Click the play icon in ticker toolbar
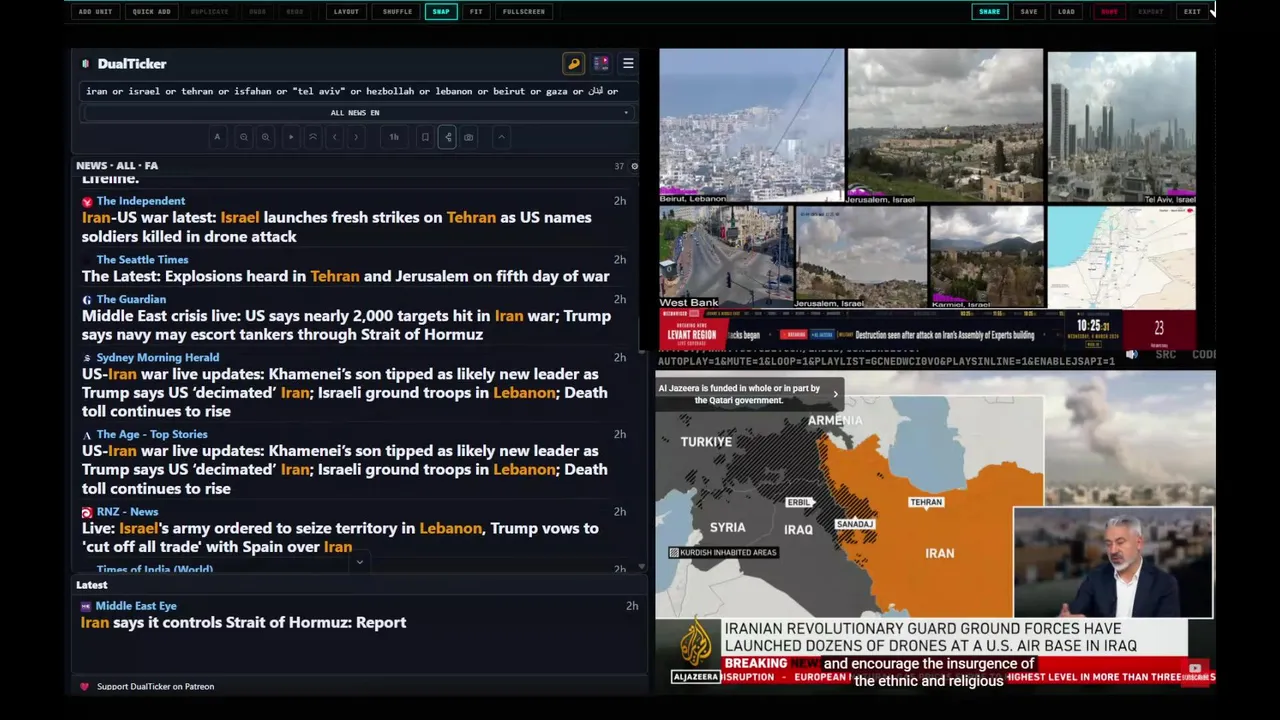This screenshot has width=1280, height=720. click(x=291, y=137)
